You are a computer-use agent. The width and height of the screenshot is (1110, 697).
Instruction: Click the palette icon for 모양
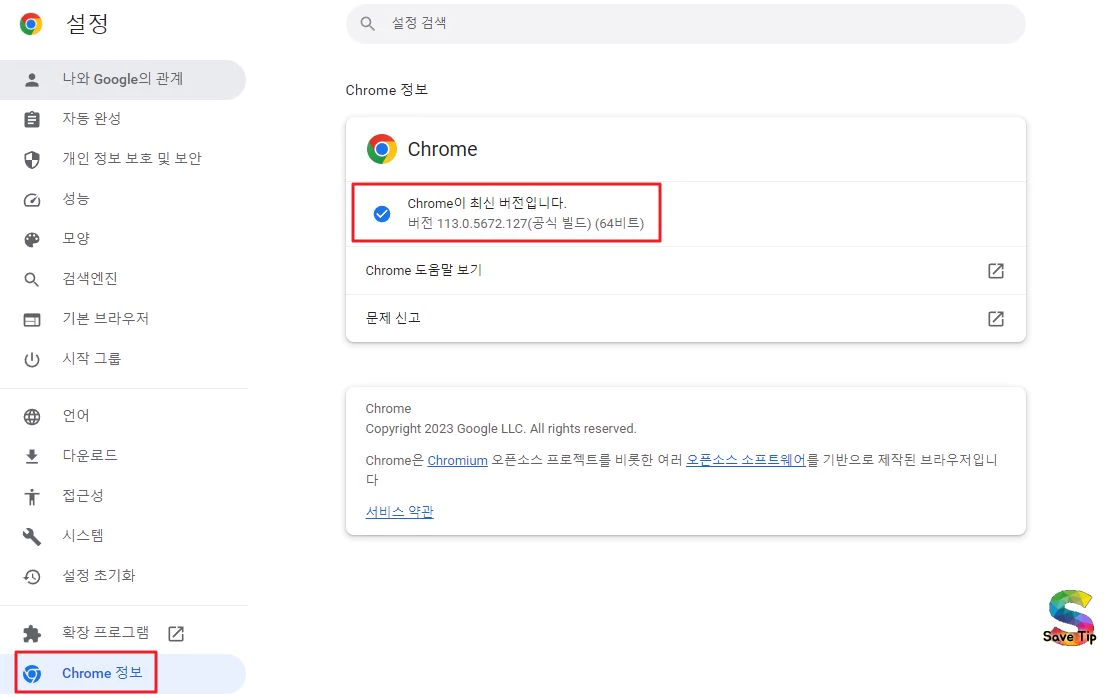tap(32, 239)
